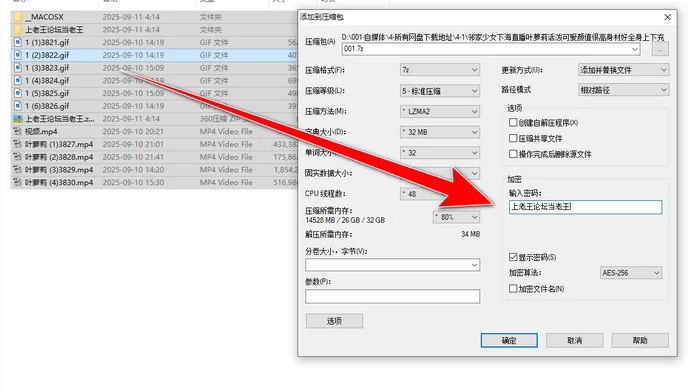Enable 压缩共享文件 checkbox
The width and height of the screenshot is (700, 392).
click(x=513, y=138)
